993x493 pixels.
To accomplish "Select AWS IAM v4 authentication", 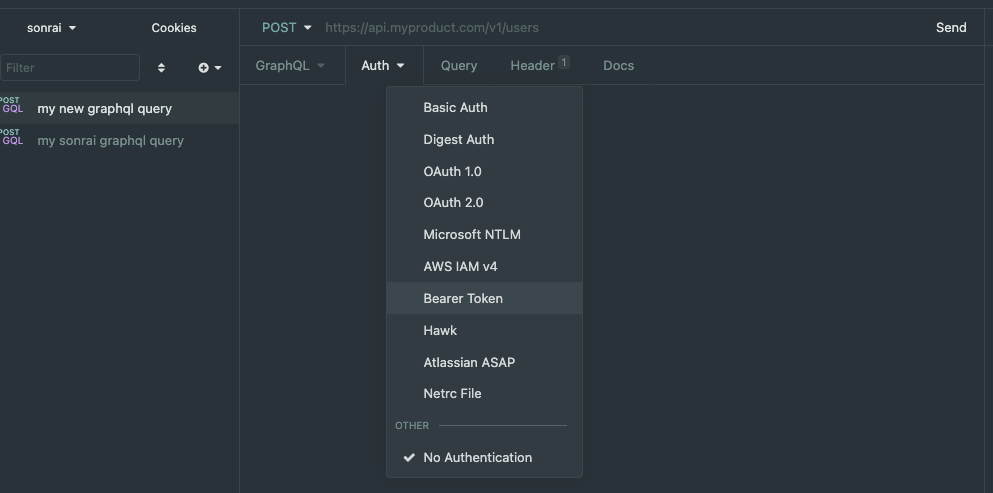I will (460, 266).
